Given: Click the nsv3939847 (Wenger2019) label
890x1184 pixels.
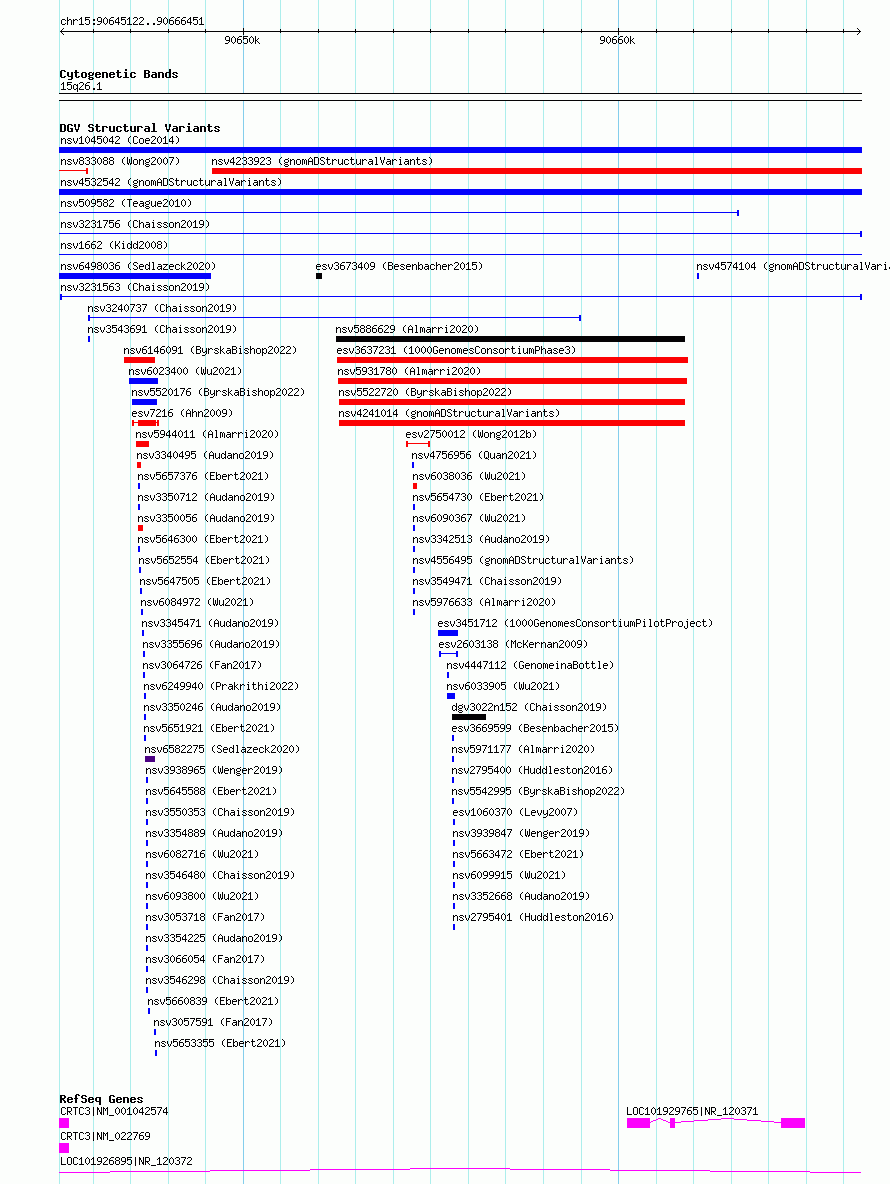Looking at the screenshot, I should (521, 834).
